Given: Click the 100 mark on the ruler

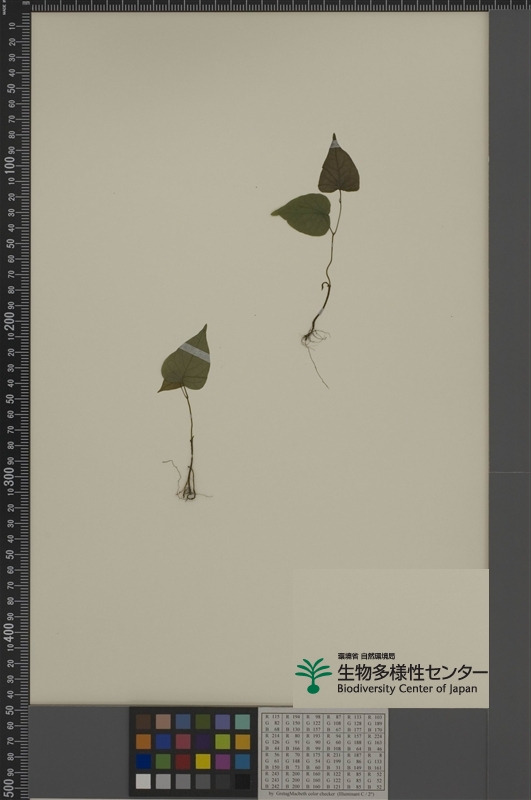Looking at the screenshot, I should [9, 165].
